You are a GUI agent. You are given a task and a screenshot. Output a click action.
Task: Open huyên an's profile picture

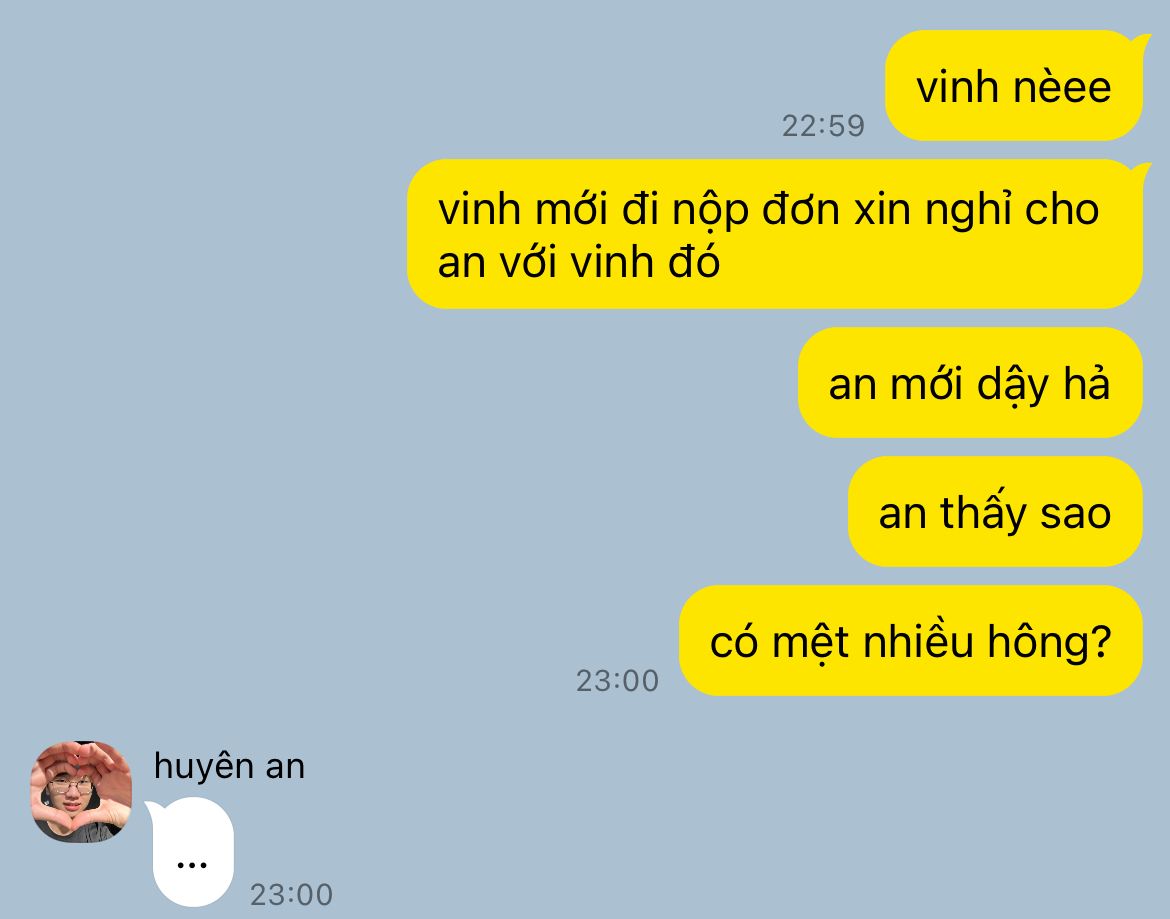pyautogui.click(x=81, y=791)
